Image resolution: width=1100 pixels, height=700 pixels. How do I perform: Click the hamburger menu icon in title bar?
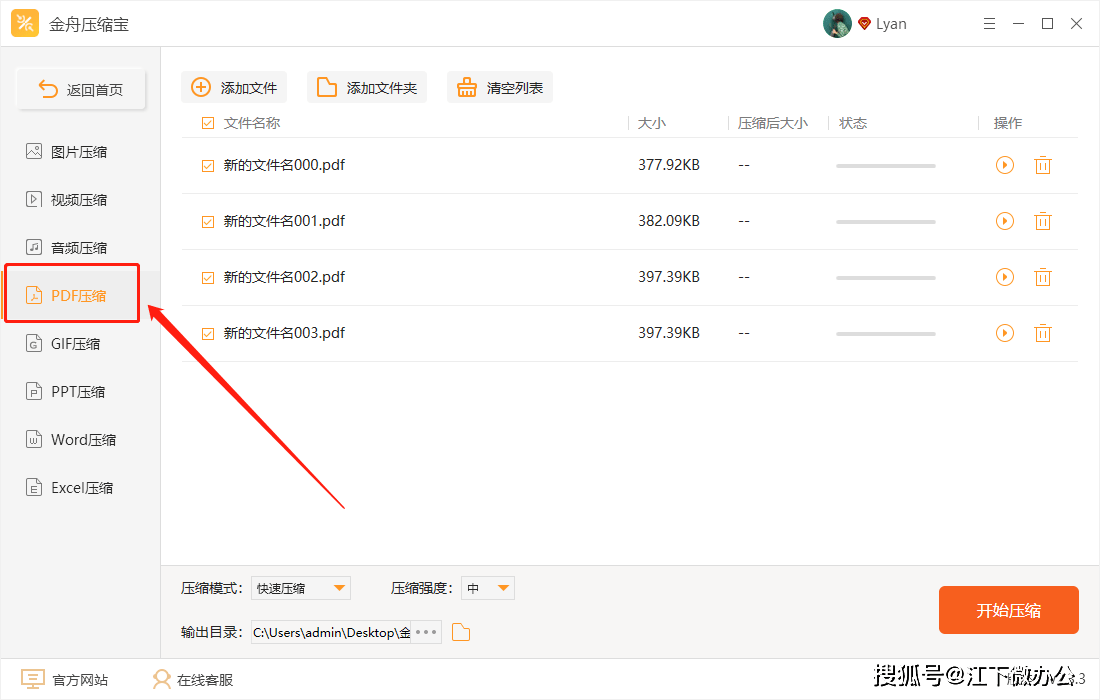coord(989,24)
